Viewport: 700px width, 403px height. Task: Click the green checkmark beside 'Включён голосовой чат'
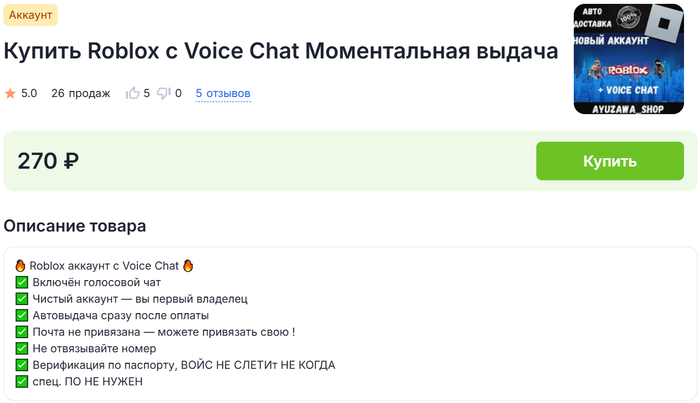[22, 283]
